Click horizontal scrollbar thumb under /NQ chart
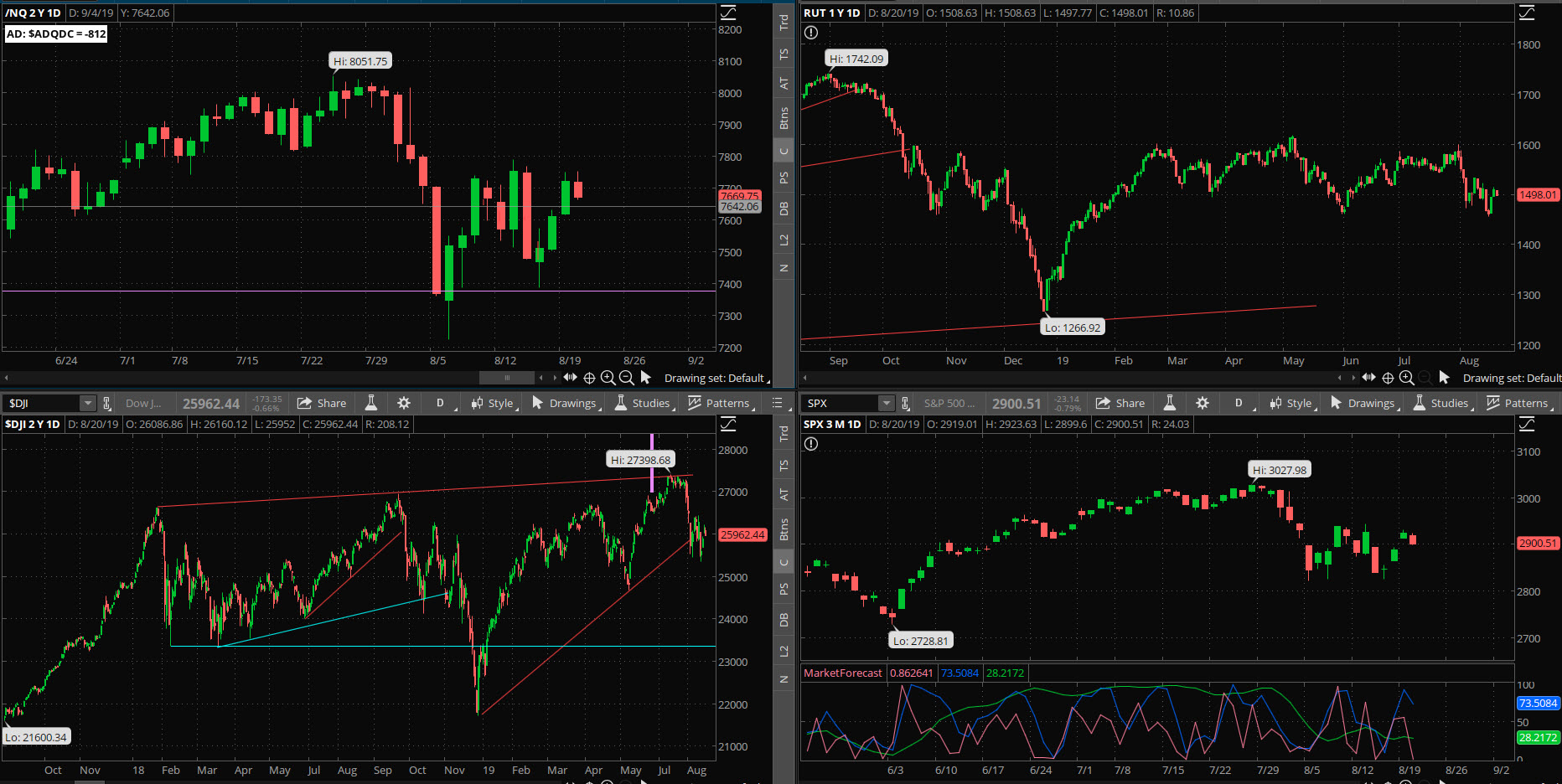1562x784 pixels. tap(507, 378)
